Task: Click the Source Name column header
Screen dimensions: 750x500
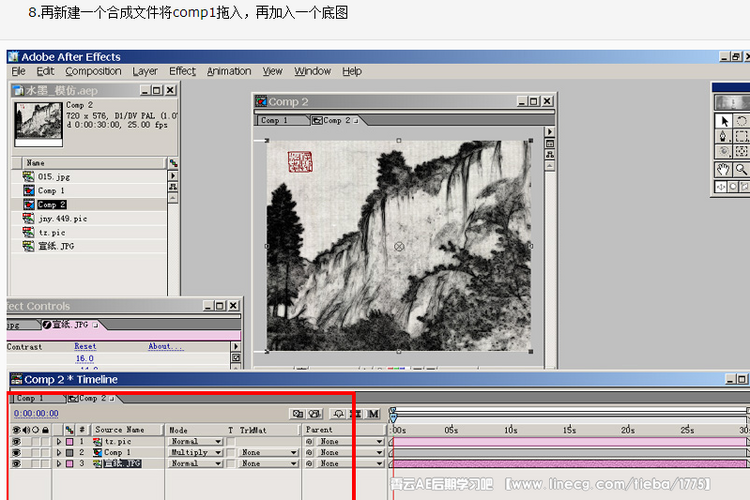Action: coord(127,430)
